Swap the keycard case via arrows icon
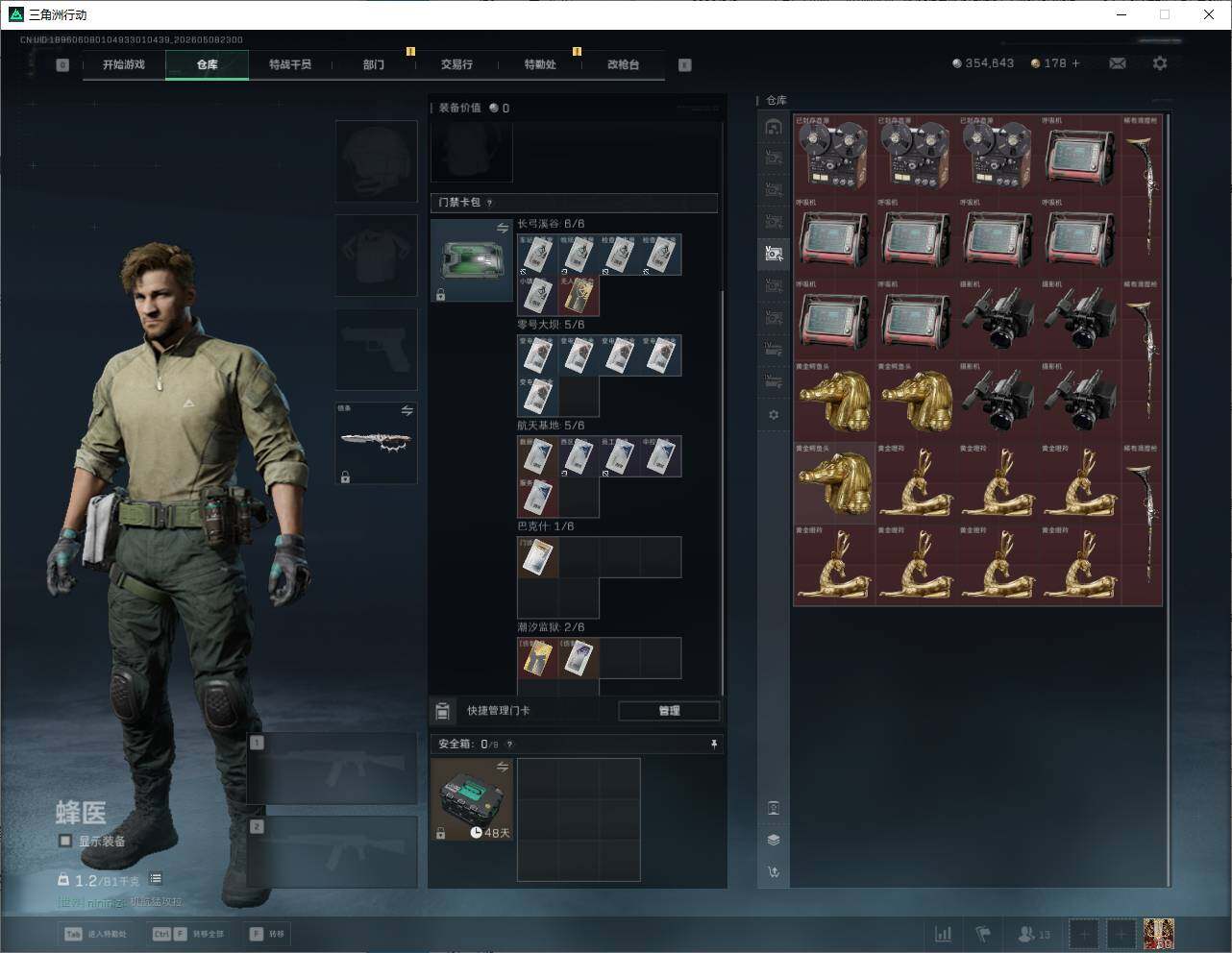1232x953 pixels. [x=502, y=228]
